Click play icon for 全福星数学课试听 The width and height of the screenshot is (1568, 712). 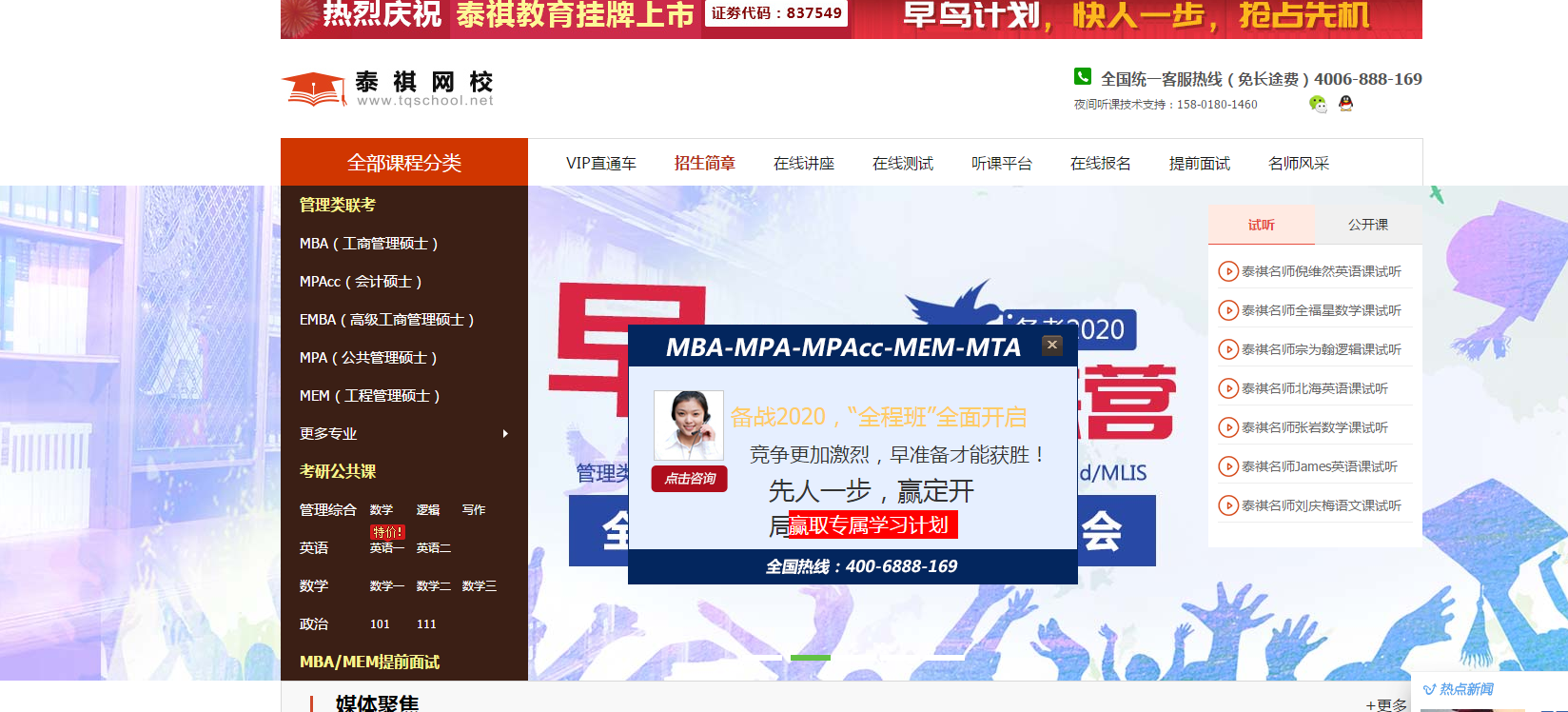point(1228,310)
